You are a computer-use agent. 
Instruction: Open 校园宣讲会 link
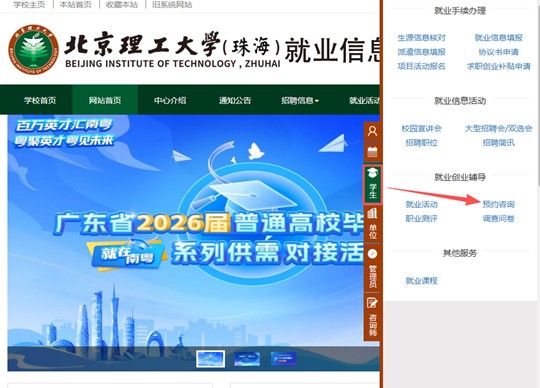pyautogui.click(x=421, y=128)
